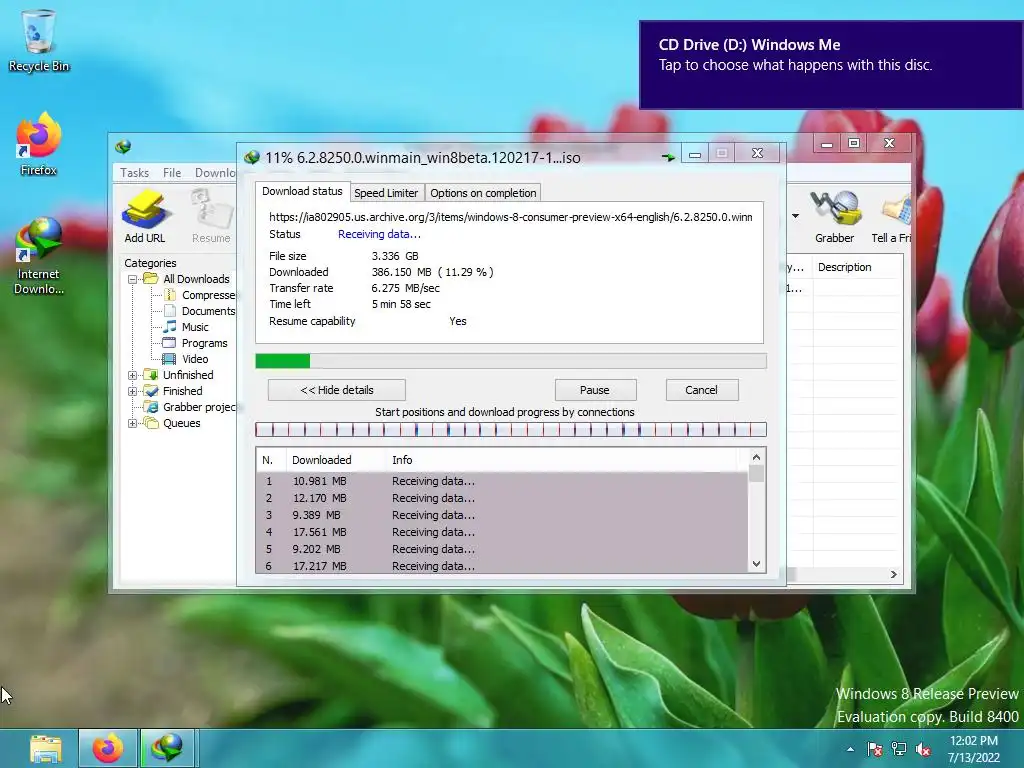Click the network tray icon
Viewport: 1024px width, 768px height.
pyautogui.click(x=899, y=749)
